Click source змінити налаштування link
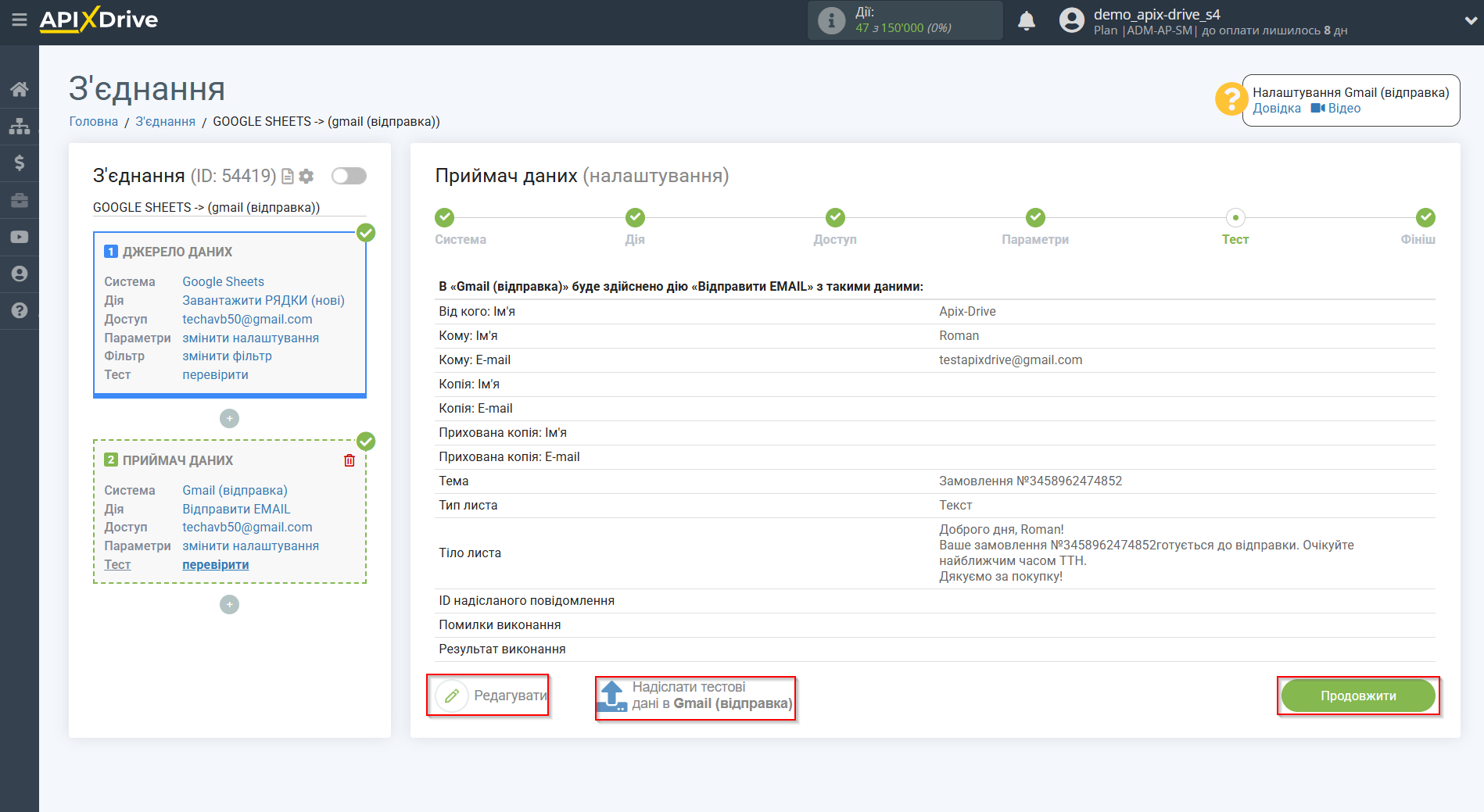 250,338
